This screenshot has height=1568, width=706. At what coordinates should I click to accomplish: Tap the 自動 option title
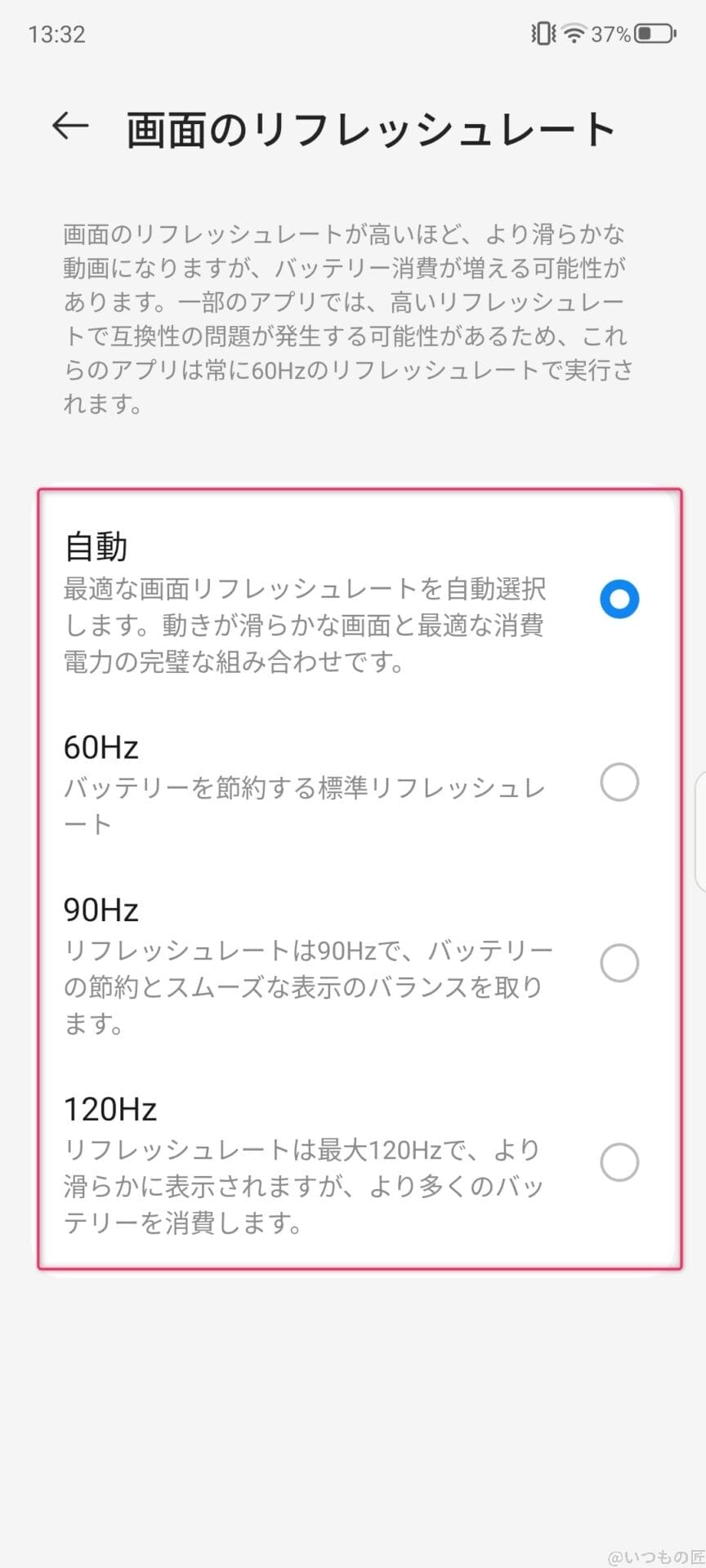click(96, 546)
